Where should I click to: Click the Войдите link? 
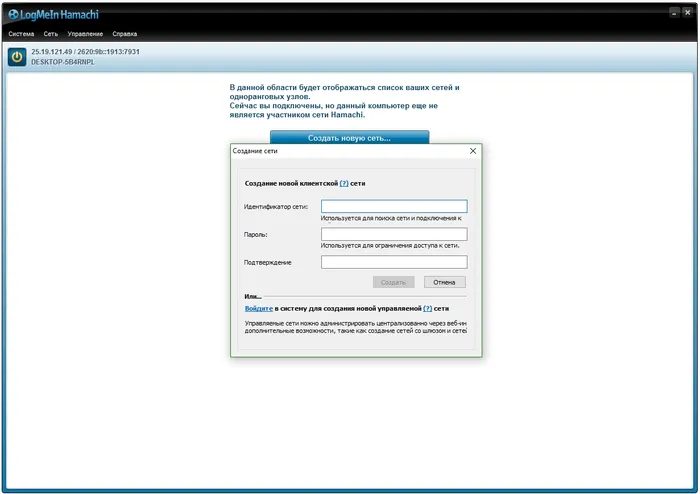pos(258,308)
